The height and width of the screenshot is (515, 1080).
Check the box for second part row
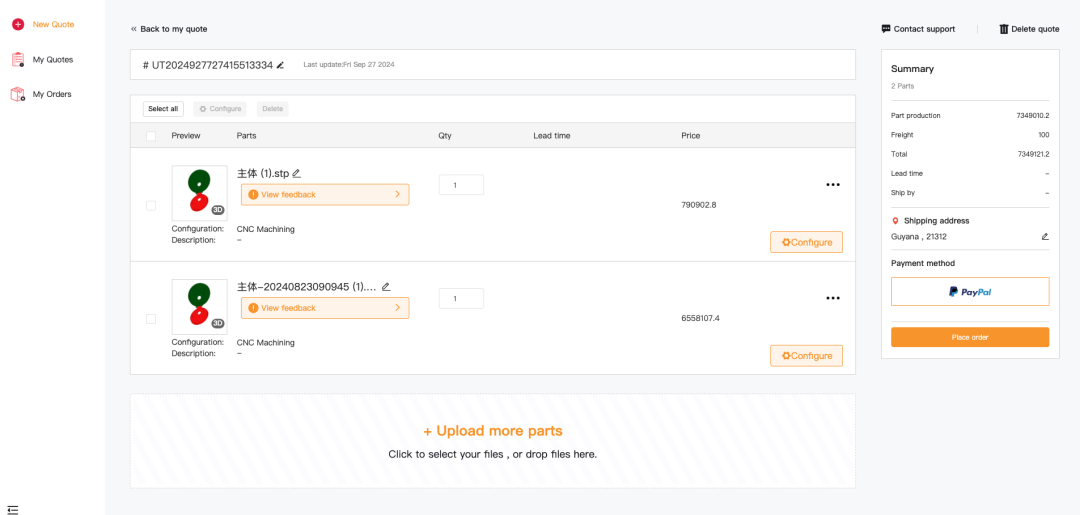(151, 319)
